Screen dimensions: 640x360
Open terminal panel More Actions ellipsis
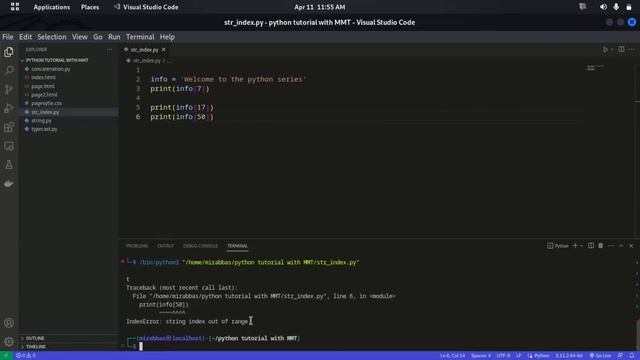pyautogui.click(x=611, y=246)
